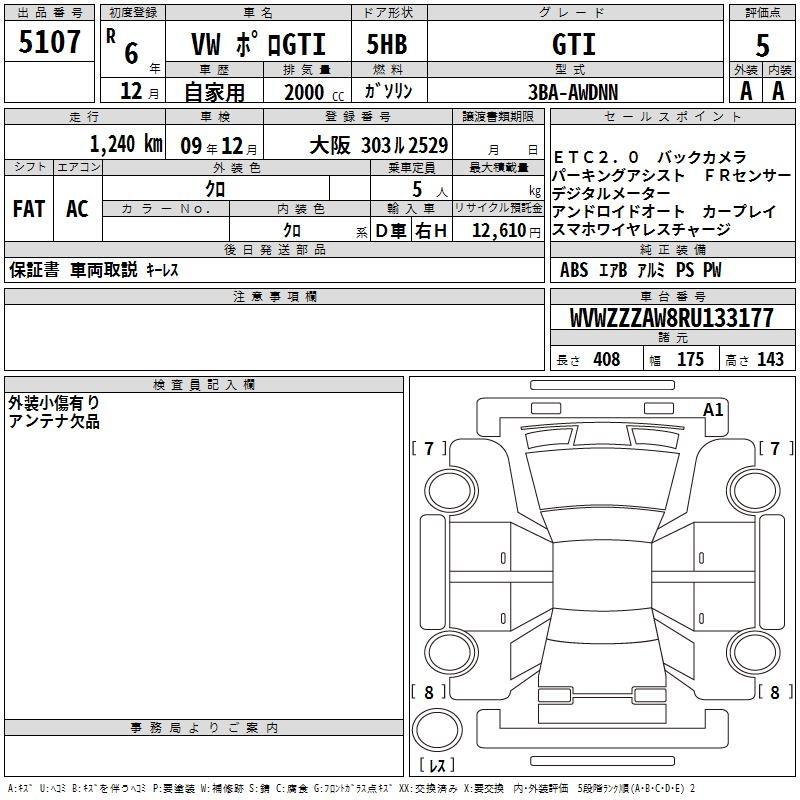The image size is (800, 800).
Task: Click the first registration year R 6
Action: click(x=133, y=48)
